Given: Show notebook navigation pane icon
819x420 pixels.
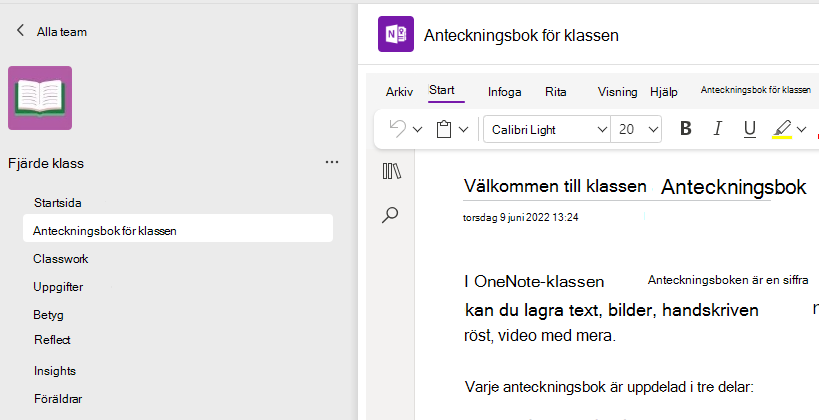Looking at the screenshot, I should tap(392, 171).
